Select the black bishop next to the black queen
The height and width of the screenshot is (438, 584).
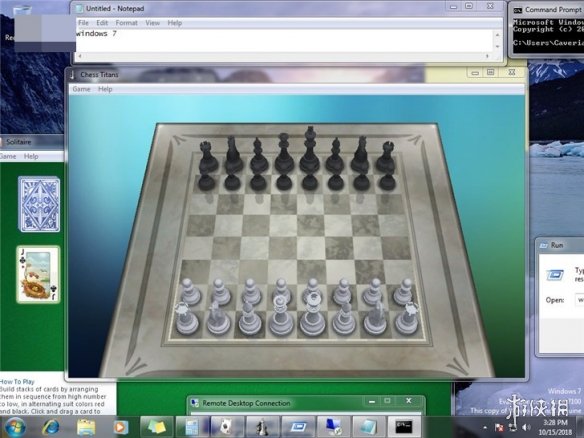(x=259, y=156)
